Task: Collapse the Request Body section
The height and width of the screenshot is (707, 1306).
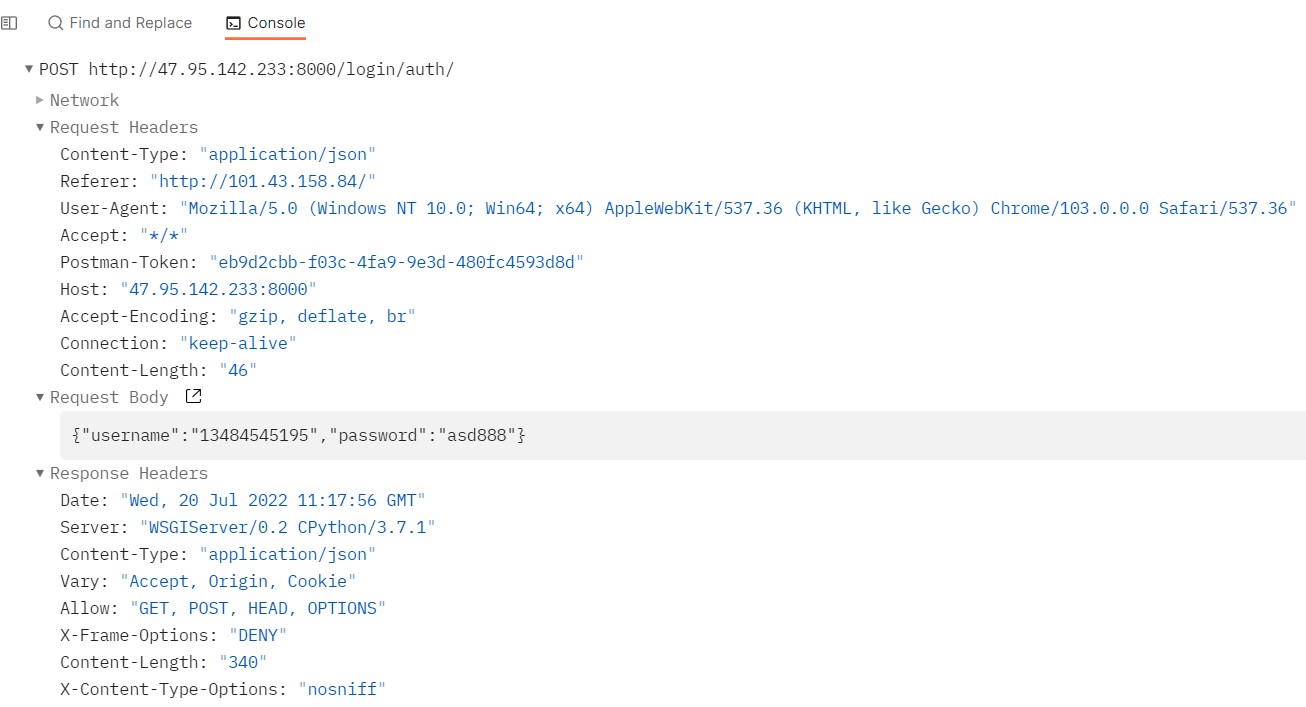Action: (40, 397)
